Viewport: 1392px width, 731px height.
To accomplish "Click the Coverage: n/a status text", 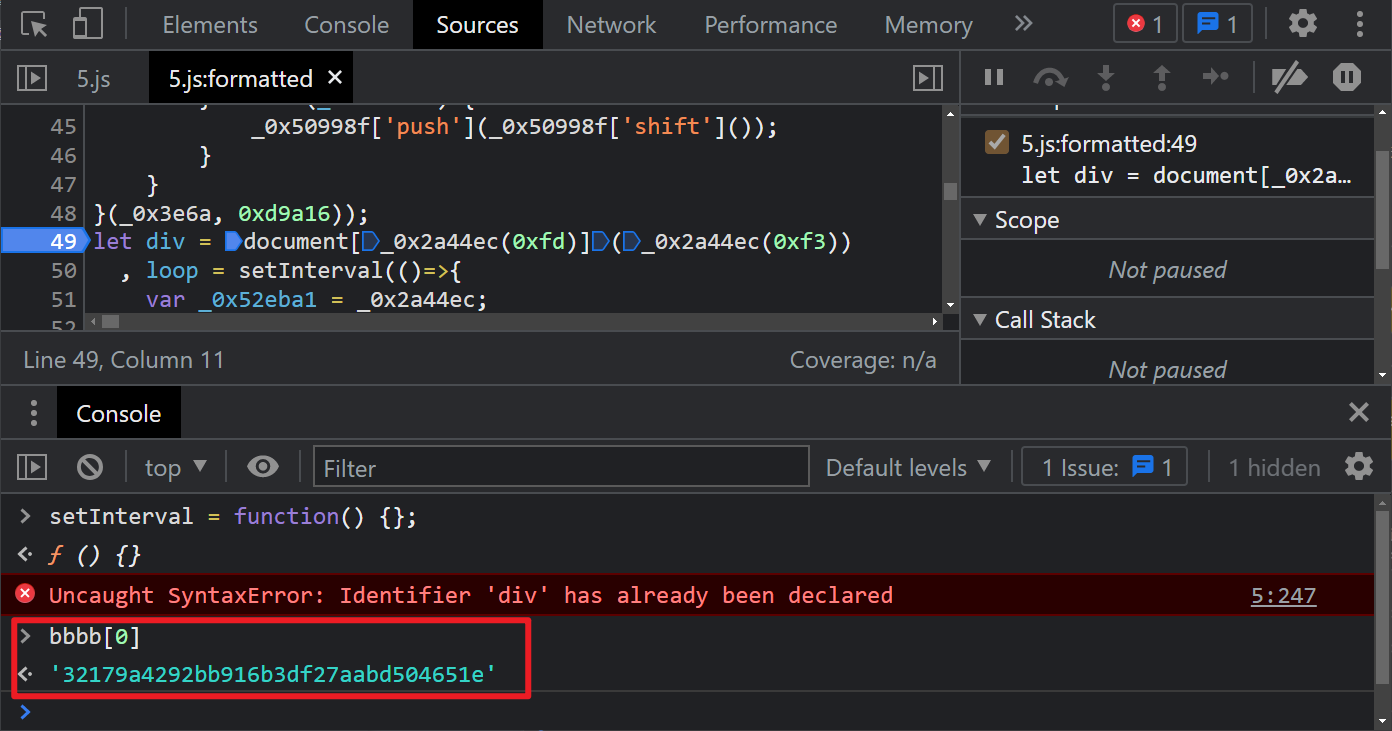I will 863,360.
